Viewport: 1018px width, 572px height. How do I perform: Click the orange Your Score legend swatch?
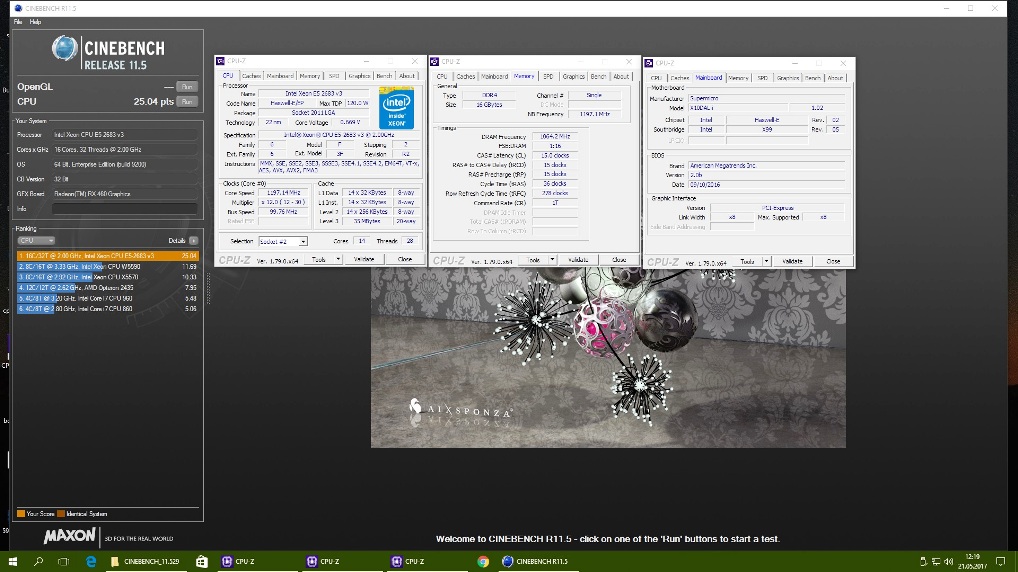pyautogui.click(x=21, y=514)
